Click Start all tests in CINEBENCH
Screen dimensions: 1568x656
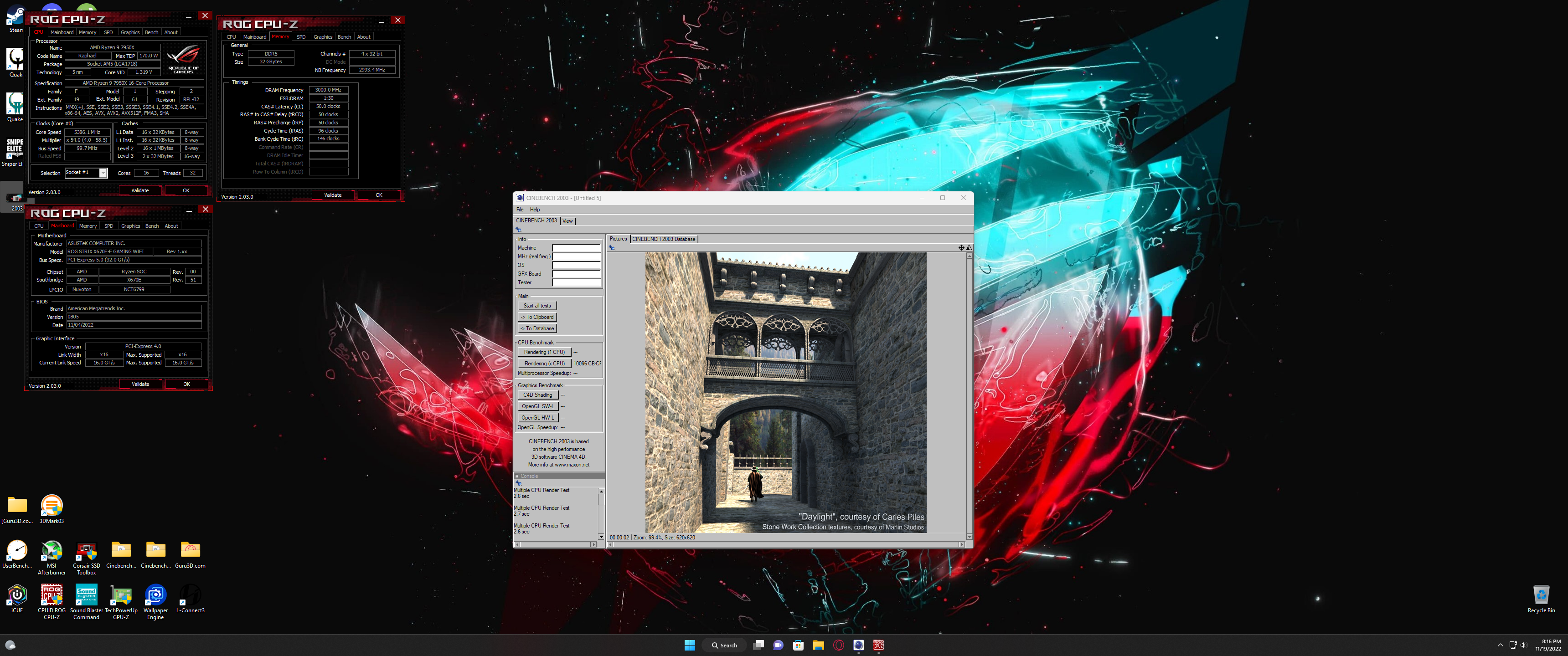coord(537,306)
